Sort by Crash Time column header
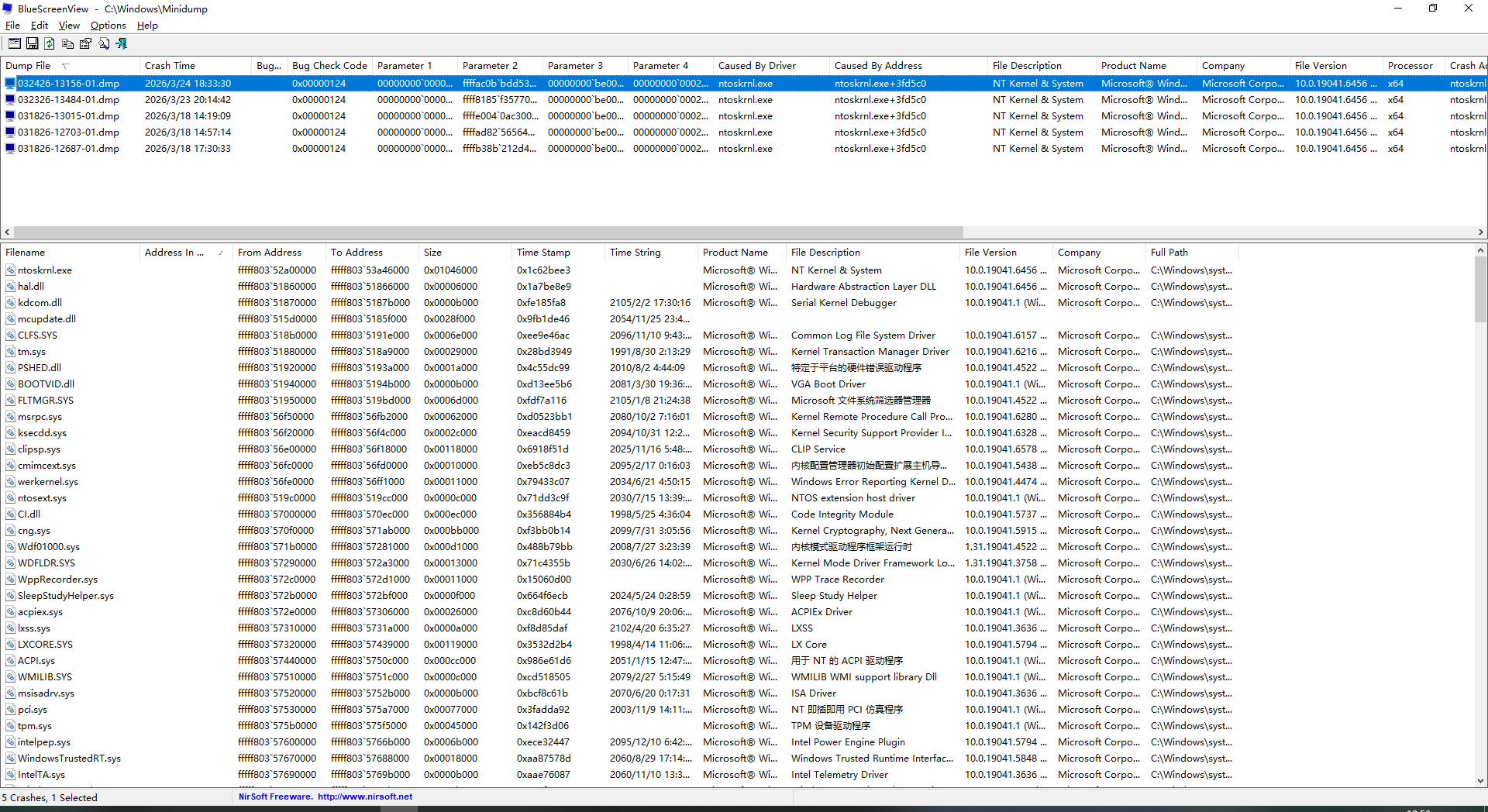Image resolution: width=1488 pixels, height=812 pixels. (195, 66)
